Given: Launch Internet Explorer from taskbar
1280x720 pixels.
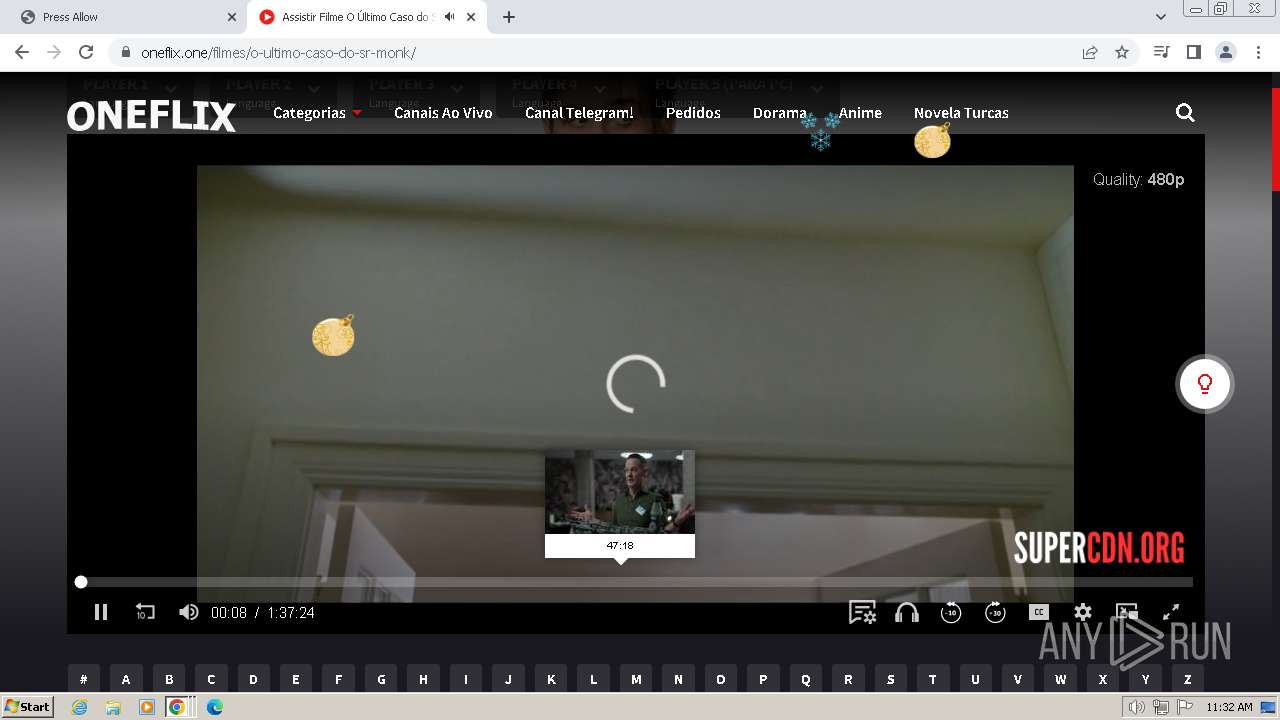Looking at the screenshot, I should click(80, 707).
